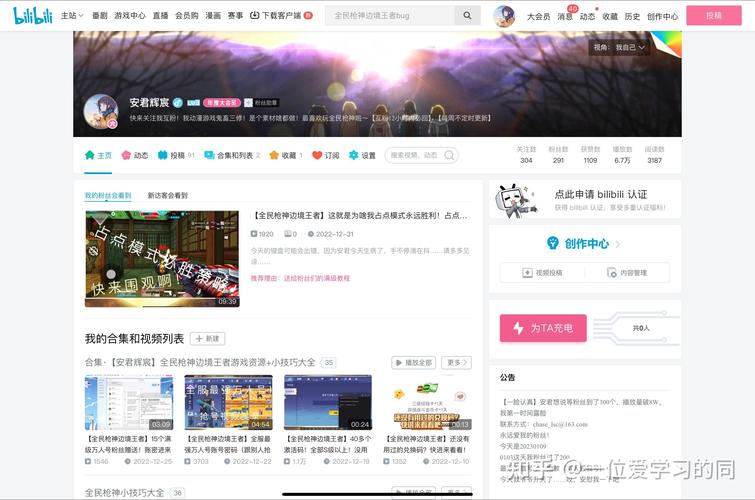Open 动态 in header bar
The height and width of the screenshot is (500, 755).
[x=587, y=16]
